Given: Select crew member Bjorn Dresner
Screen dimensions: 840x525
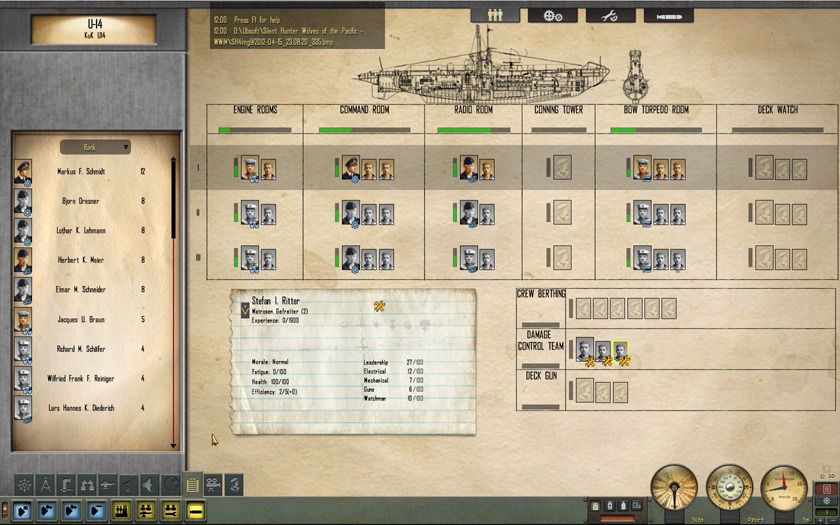Looking at the screenshot, I should click(x=80, y=201).
